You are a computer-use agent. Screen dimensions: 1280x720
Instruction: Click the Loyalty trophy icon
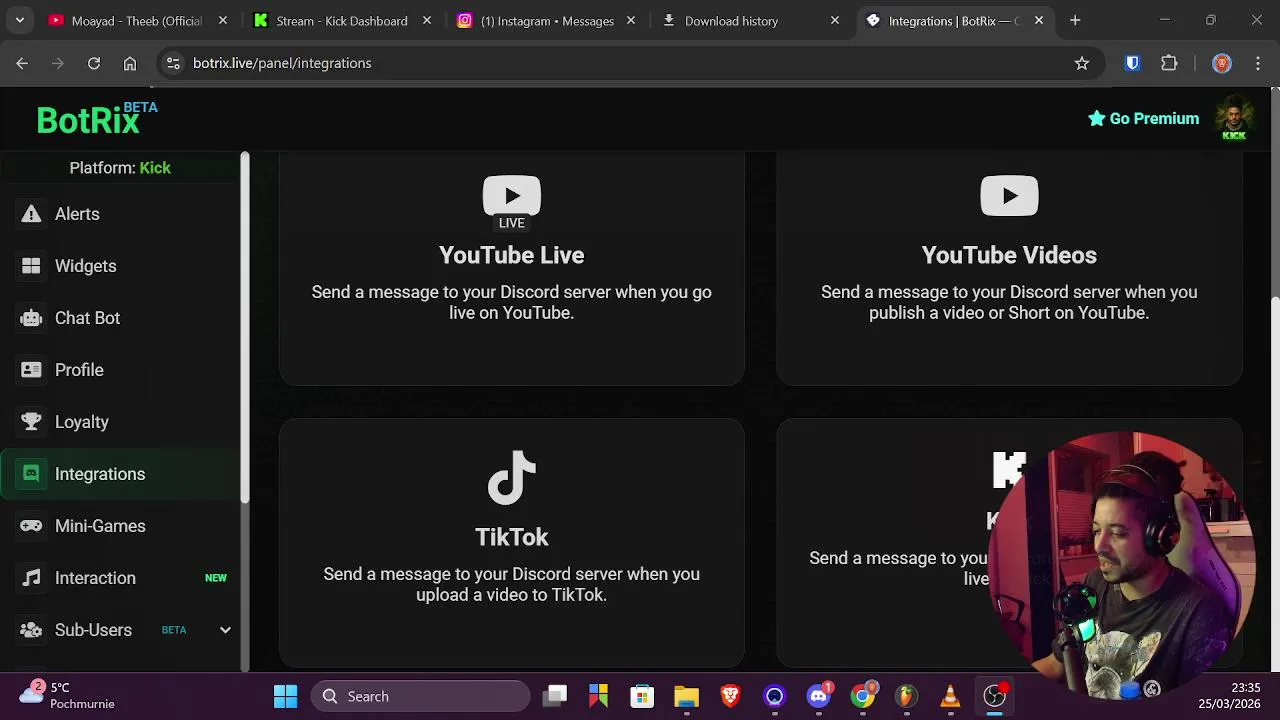tap(31, 422)
